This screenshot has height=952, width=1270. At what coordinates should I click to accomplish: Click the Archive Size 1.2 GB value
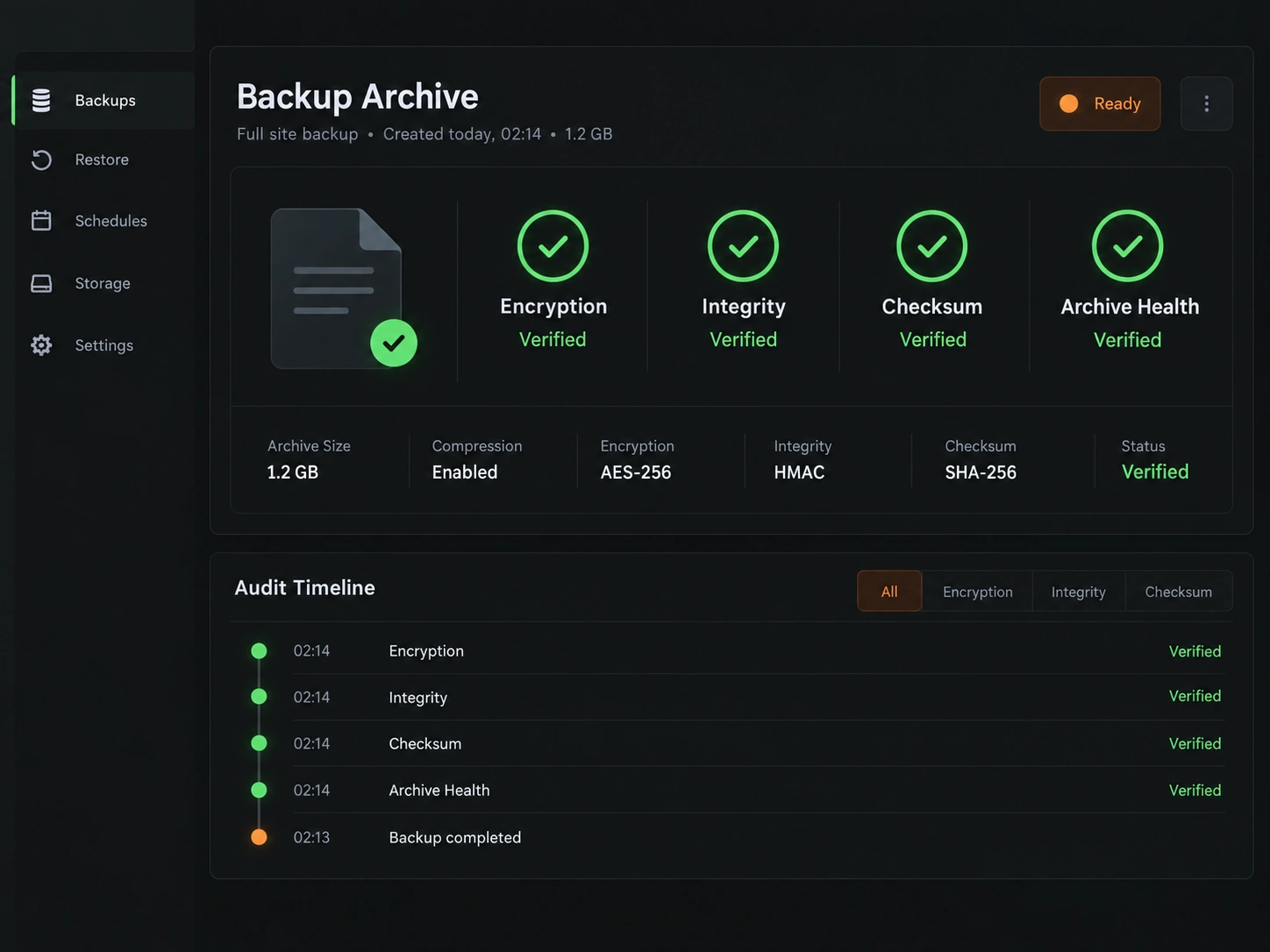pyautogui.click(x=293, y=472)
